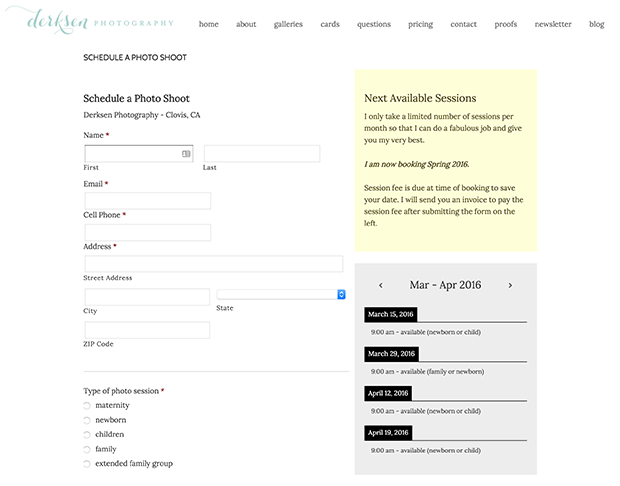This screenshot has height=486, width=620.
Task: Select the children session type
Action: coord(87,435)
